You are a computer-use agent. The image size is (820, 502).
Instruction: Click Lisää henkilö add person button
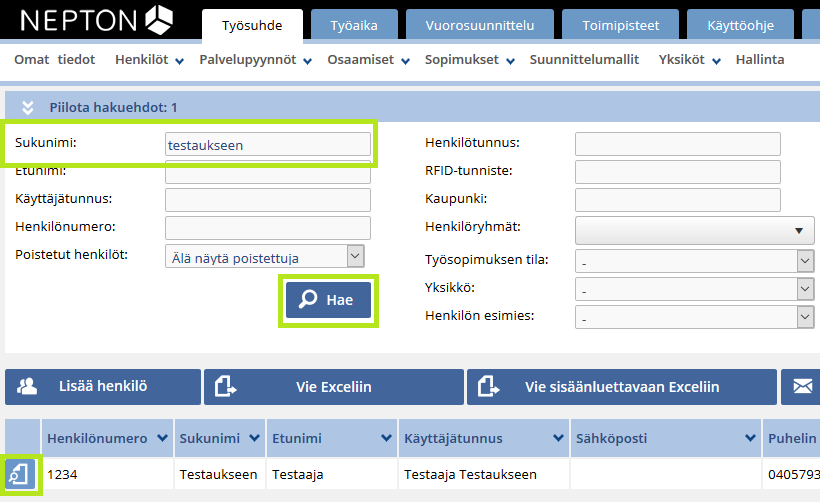coord(103,386)
